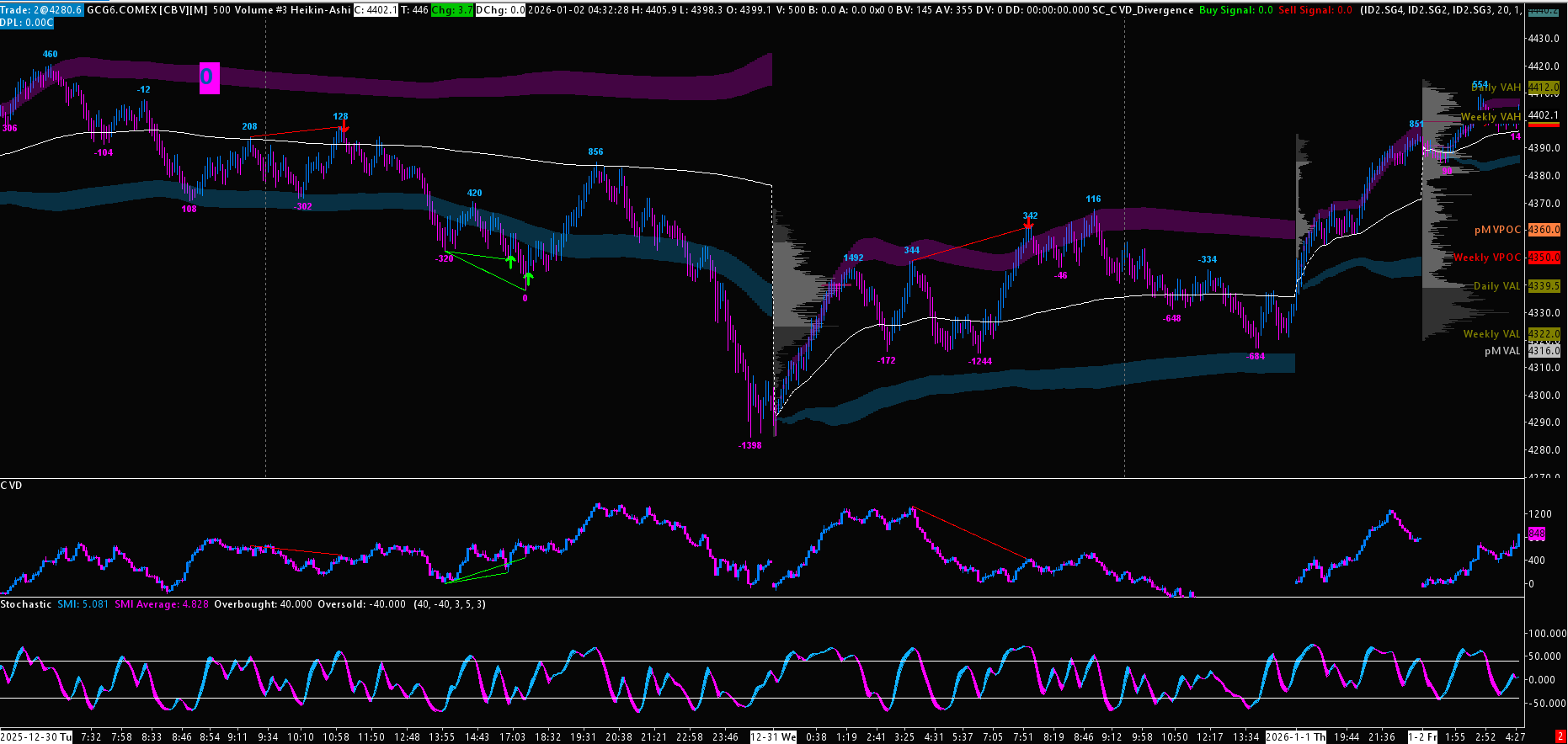Click the red down arrow at 342
Image resolution: width=1568 pixels, height=744 pixels.
pos(1028,224)
